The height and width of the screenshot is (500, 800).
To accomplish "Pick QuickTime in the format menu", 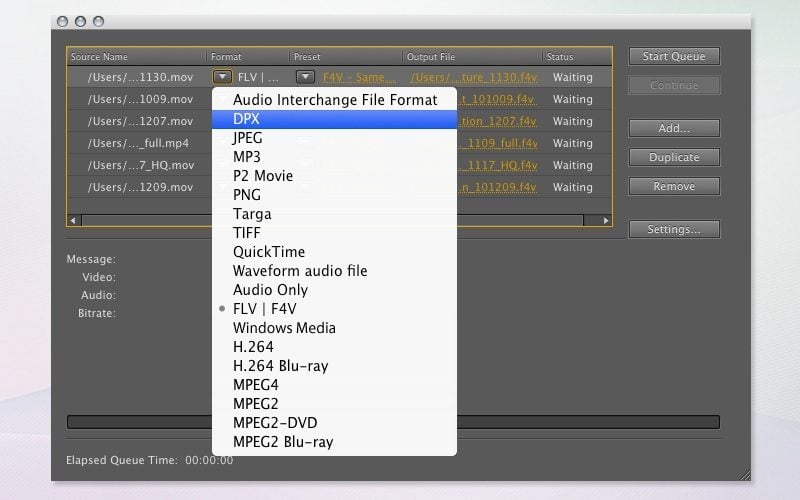I will click(x=269, y=252).
